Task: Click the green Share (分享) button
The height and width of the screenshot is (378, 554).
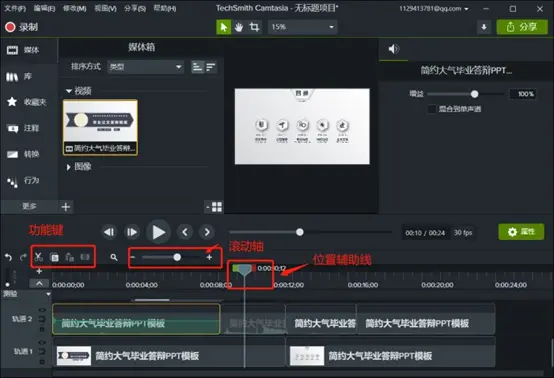Action: pos(522,27)
